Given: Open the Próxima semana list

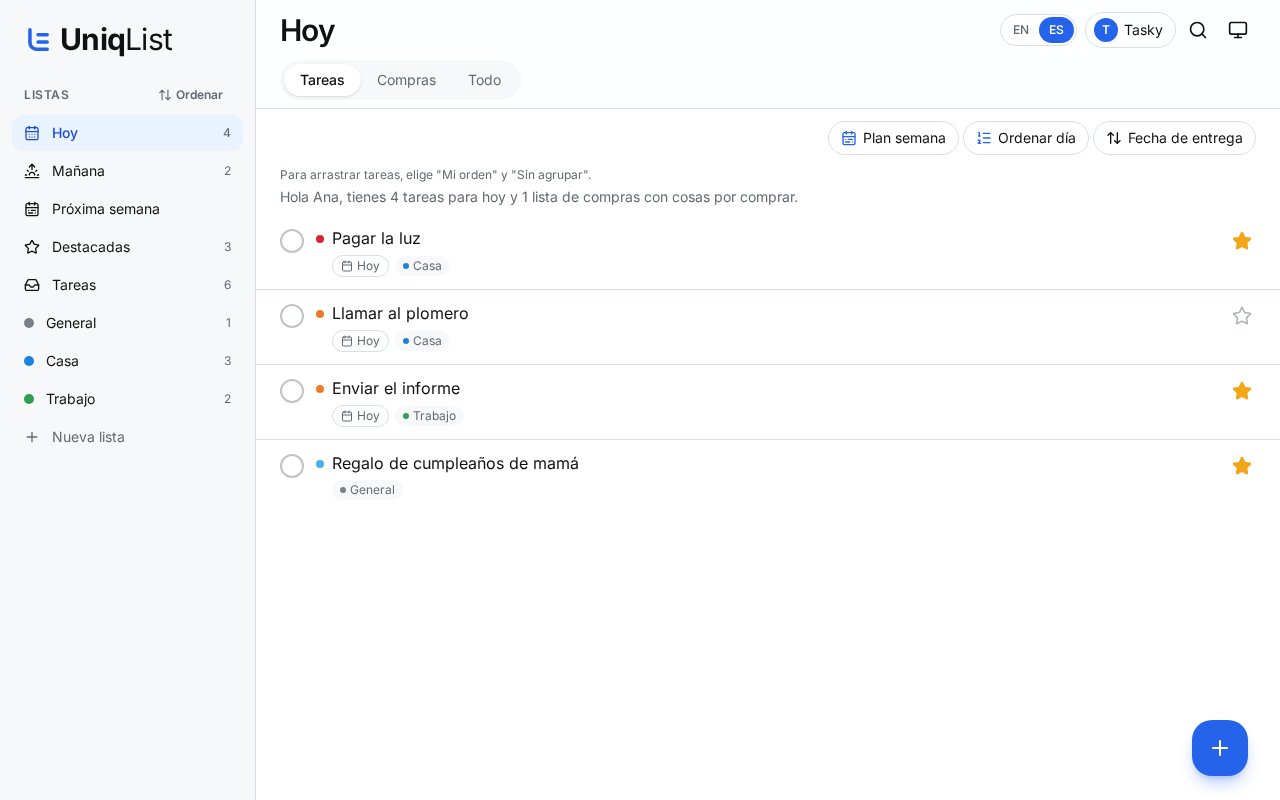Looking at the screenshot, I should coord(127,209).
